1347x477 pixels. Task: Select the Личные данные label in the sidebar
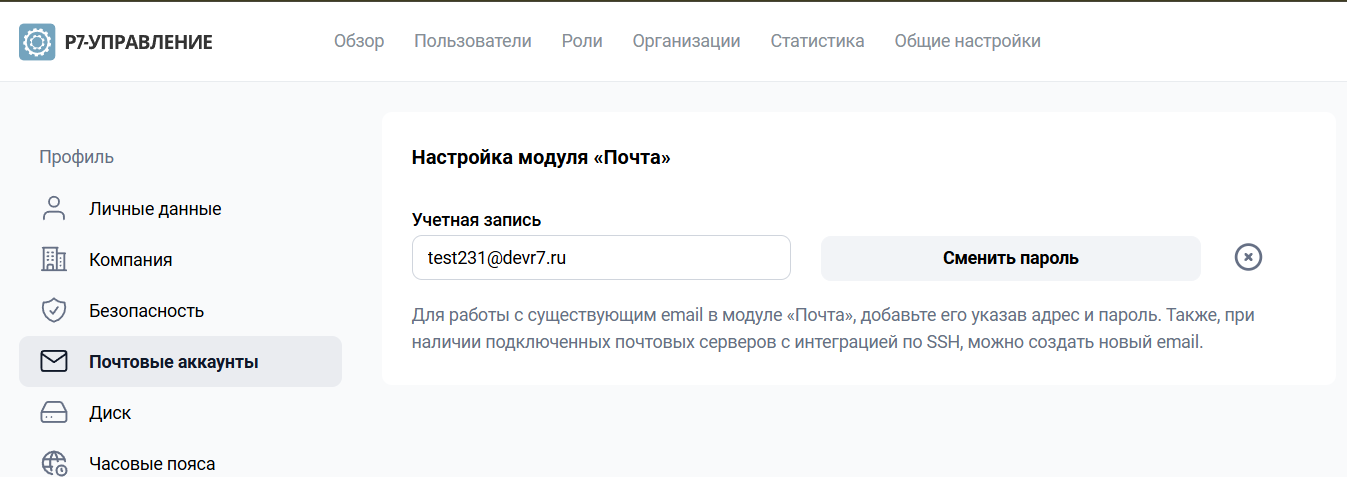pos(155,209)
